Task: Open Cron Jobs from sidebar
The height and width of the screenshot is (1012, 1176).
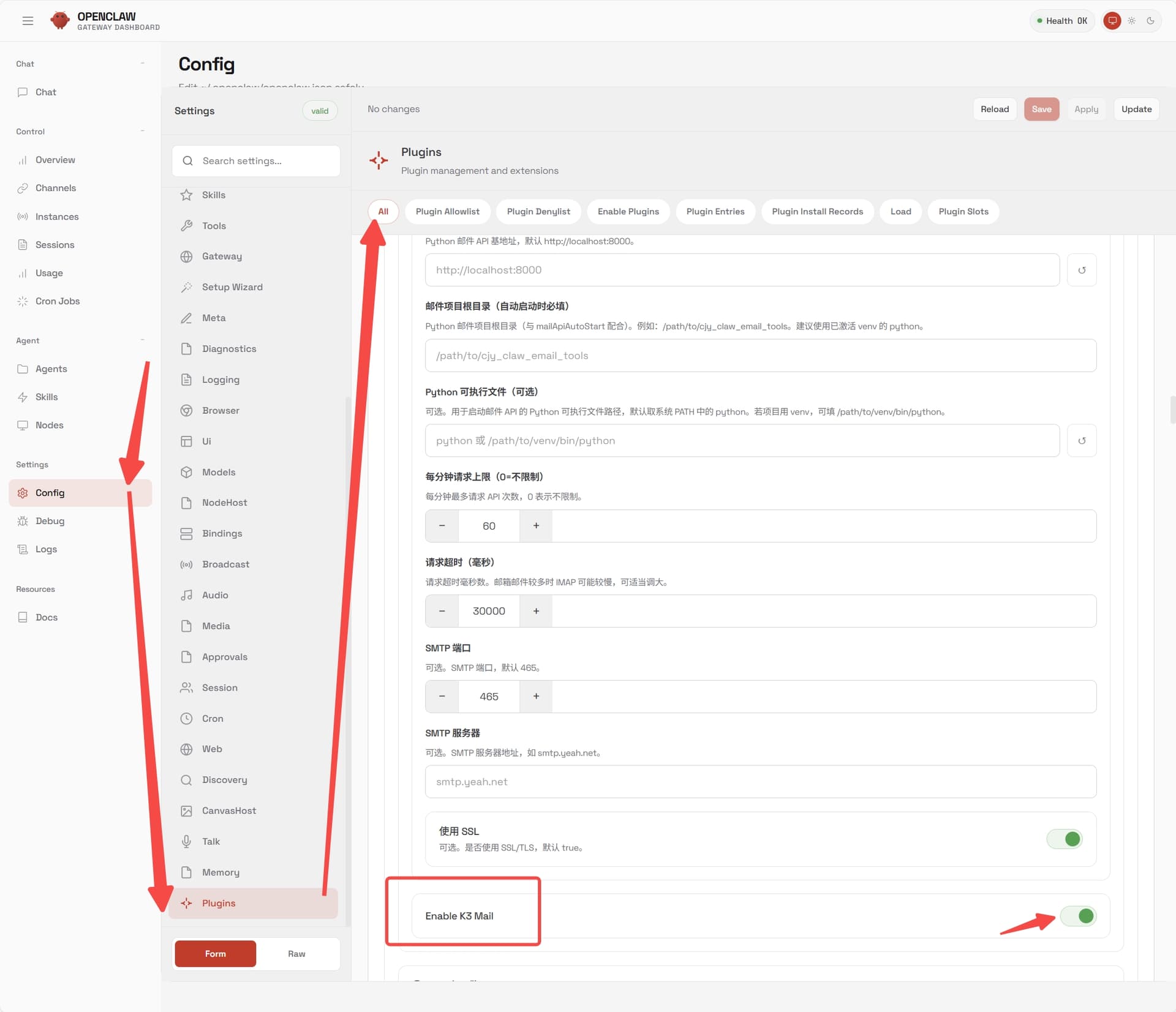Action: tap(57, 301)
